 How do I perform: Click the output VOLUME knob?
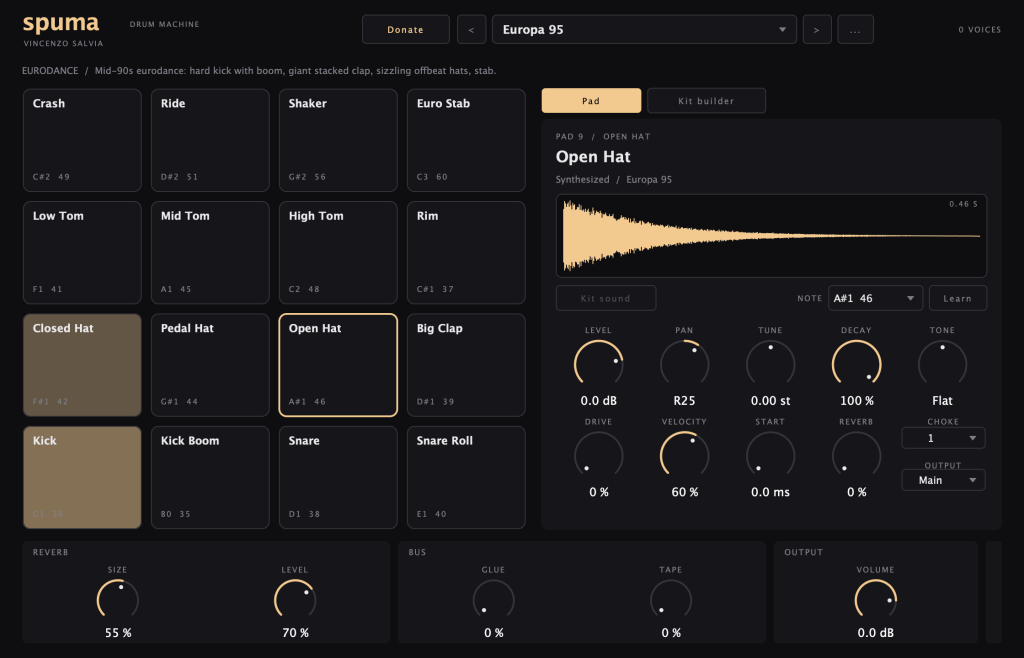[x=876, y=600]
